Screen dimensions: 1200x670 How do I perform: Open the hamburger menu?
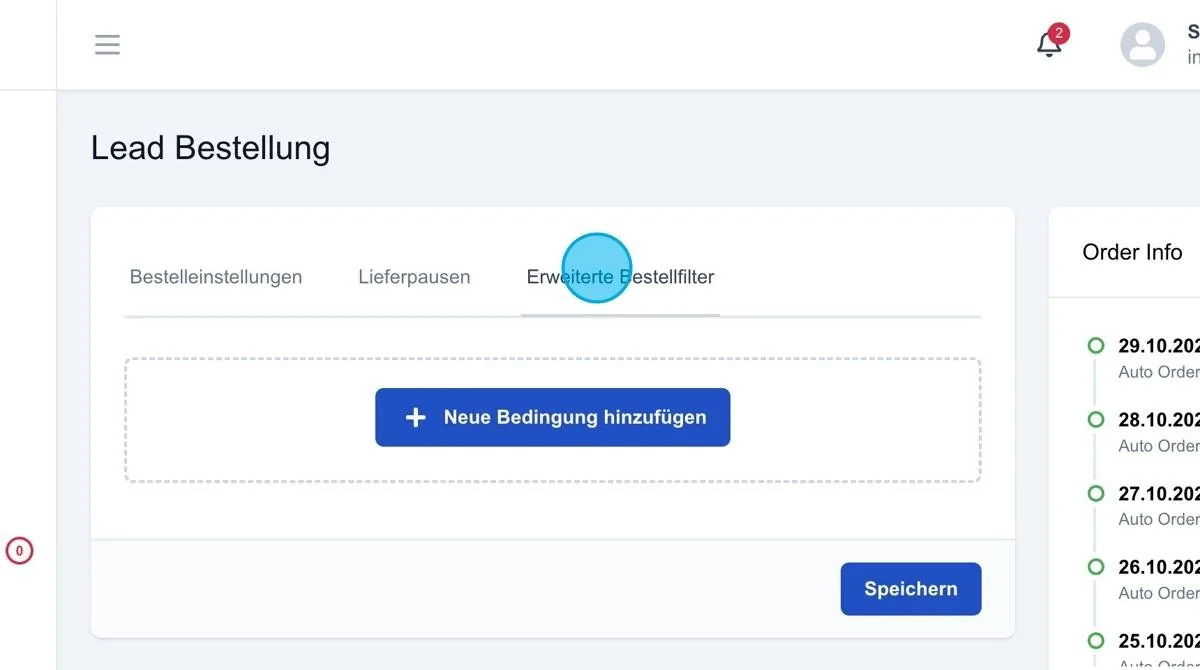point(107,45)
